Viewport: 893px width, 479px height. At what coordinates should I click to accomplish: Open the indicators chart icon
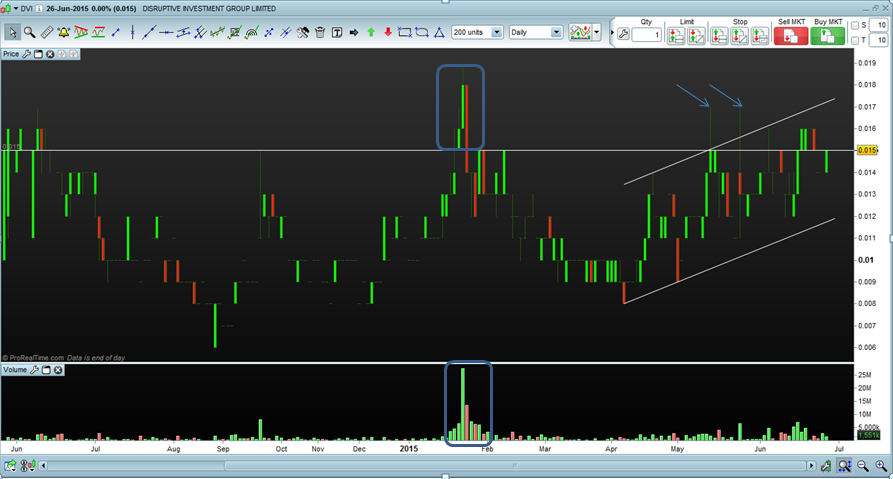(x=580, y=32)
